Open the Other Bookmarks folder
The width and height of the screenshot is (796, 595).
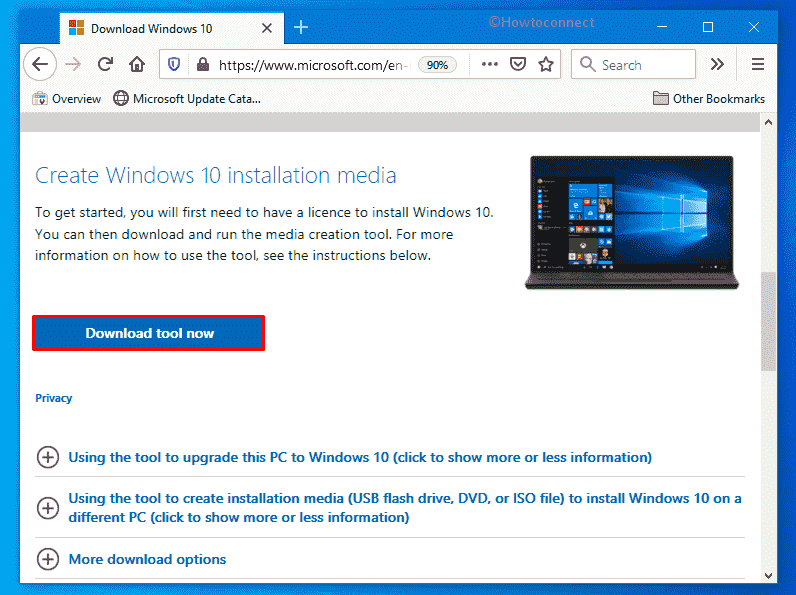[x=709, y=98]
